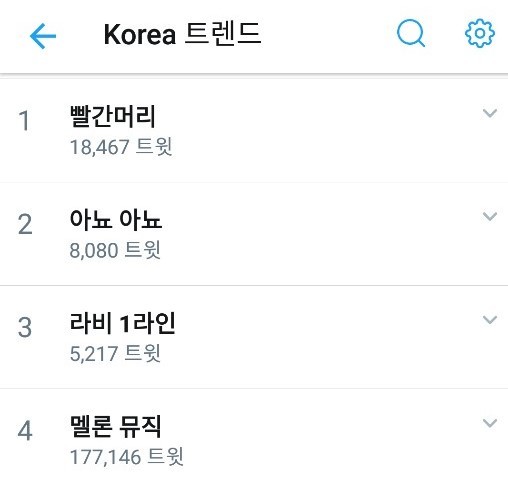This screenshot has width=508, height=478.
Task: Select the rank 4 trend number
Action: click(25, 431)
